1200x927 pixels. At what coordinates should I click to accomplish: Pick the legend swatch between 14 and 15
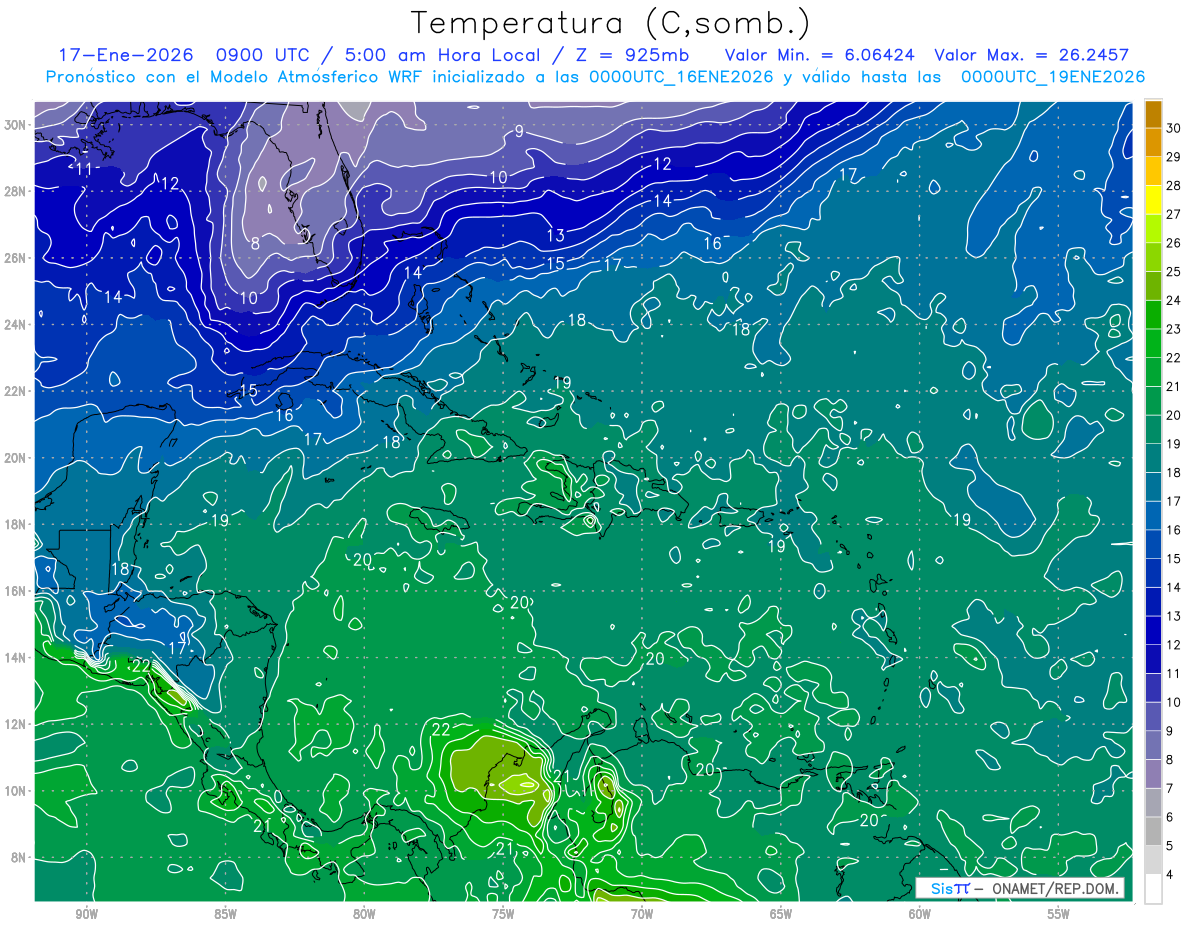pos(1153,572)
